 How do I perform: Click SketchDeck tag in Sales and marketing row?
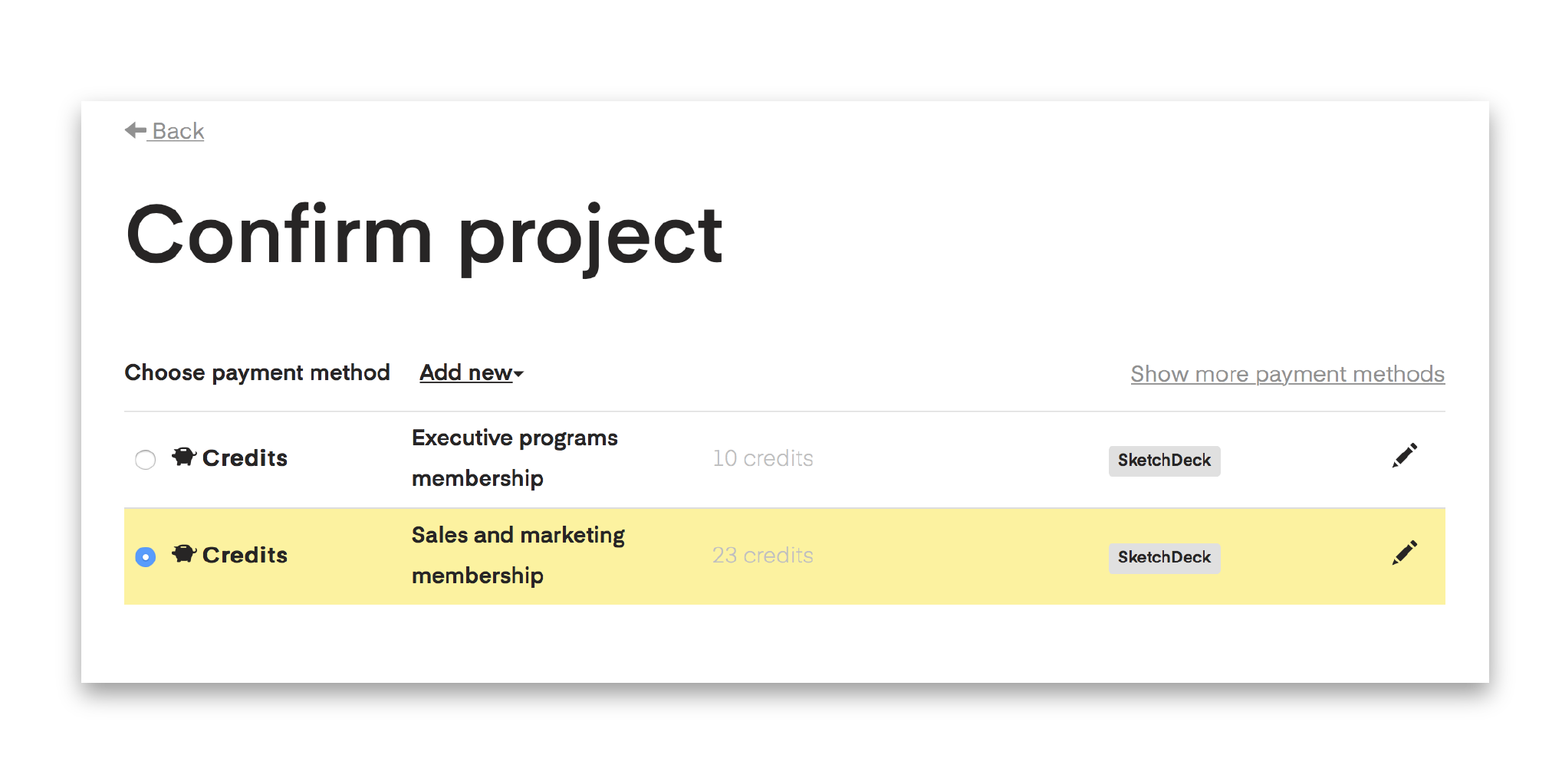coord(1164,557)
